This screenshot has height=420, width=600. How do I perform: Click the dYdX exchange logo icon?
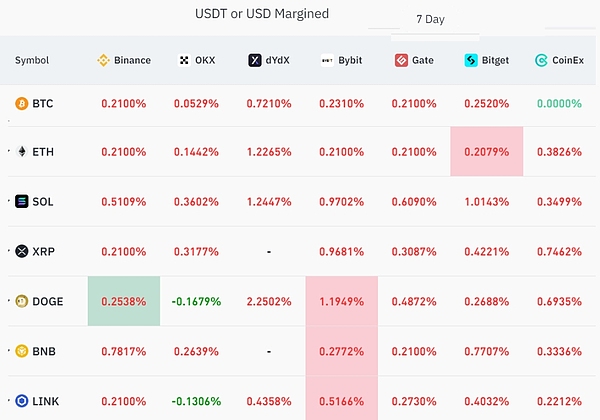point(255,60)
